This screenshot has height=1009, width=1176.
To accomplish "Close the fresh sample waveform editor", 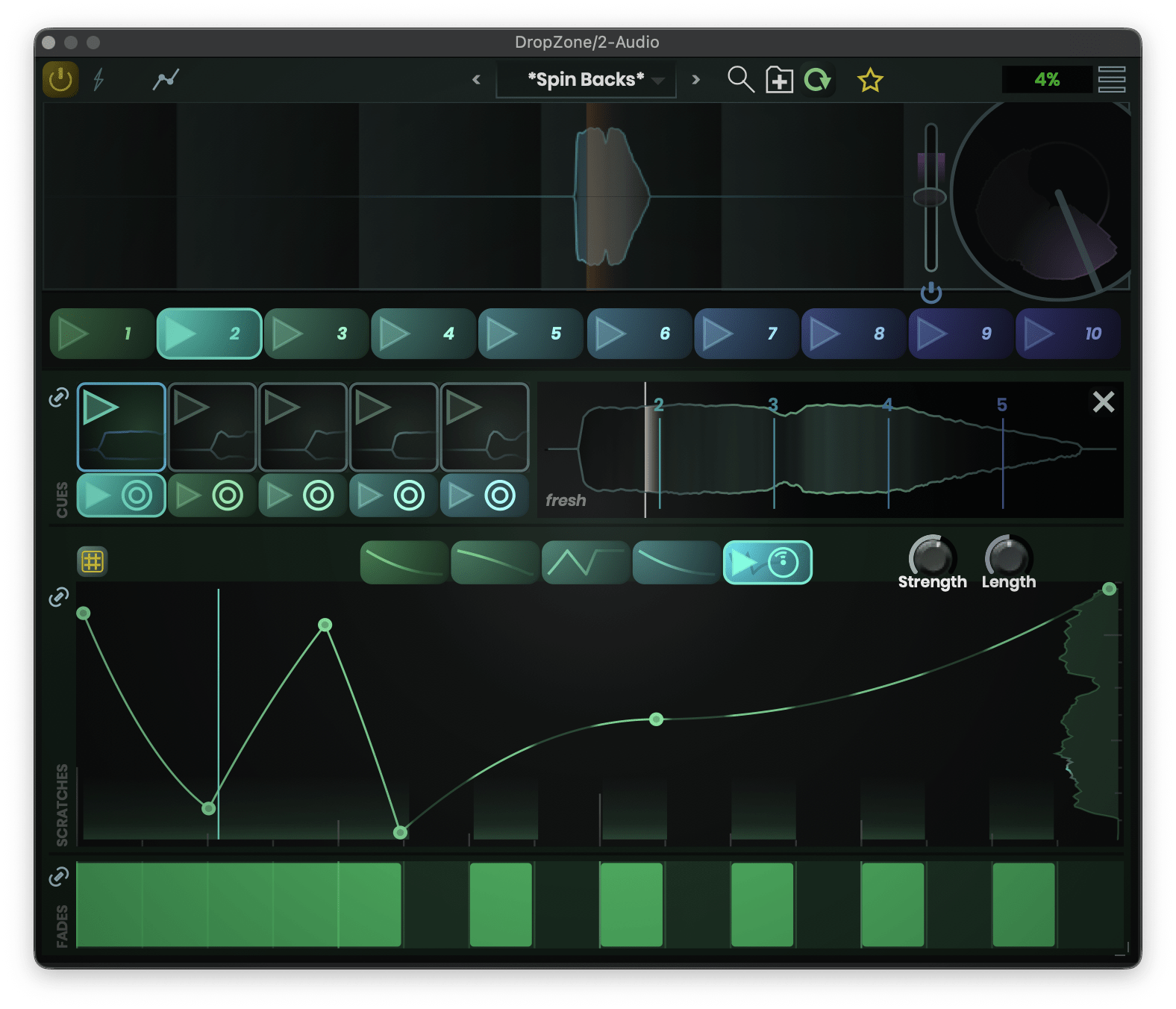I will click(1103, 402).
